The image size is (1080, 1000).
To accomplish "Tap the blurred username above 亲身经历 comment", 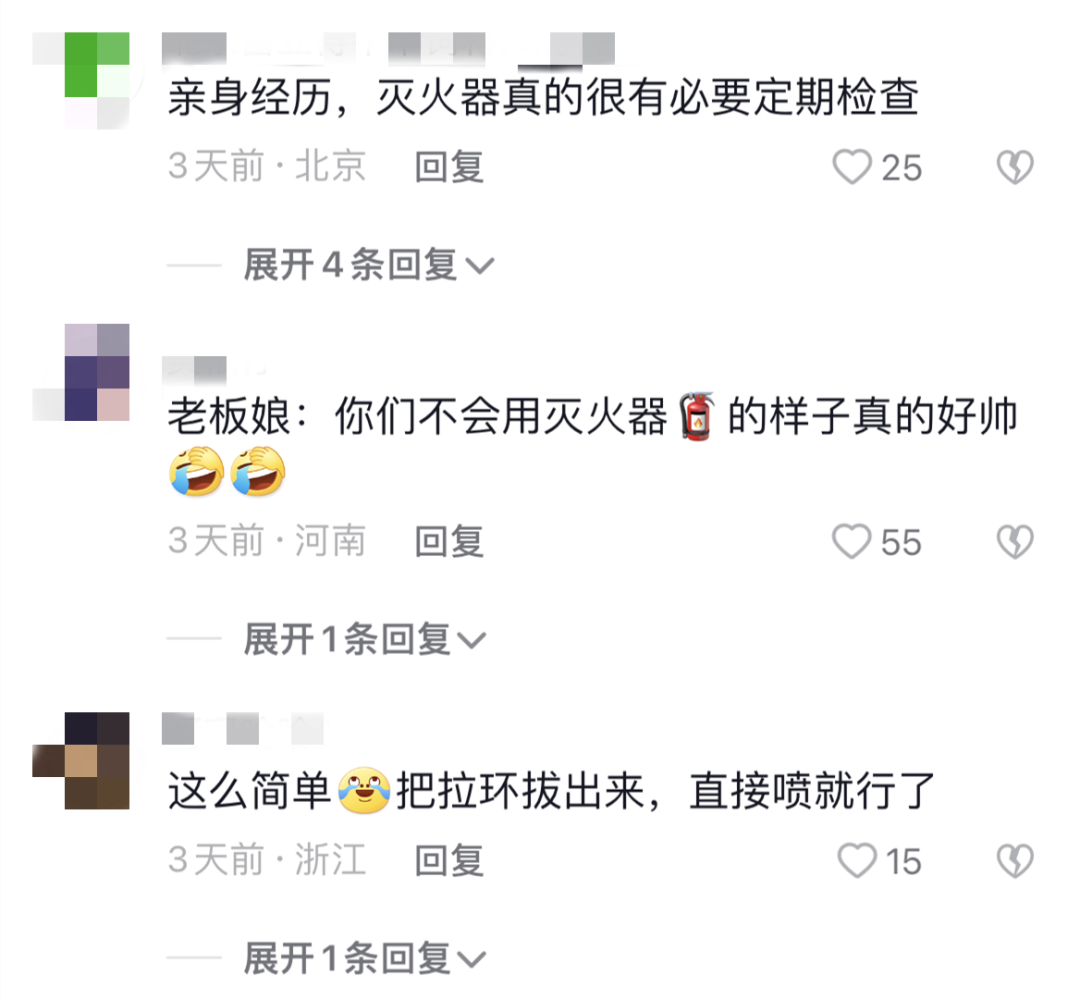I will [x=388, y=49].
